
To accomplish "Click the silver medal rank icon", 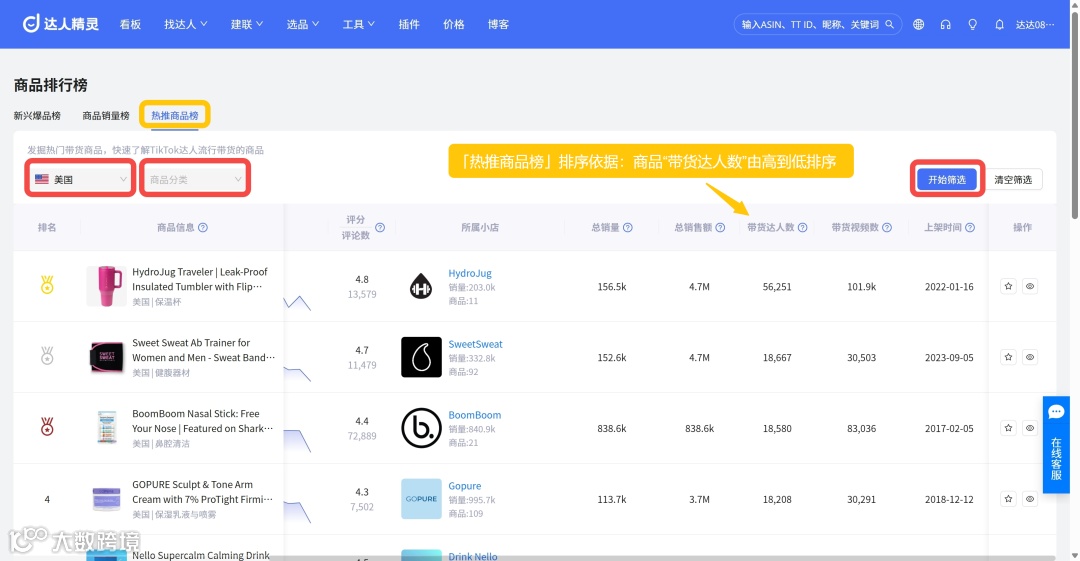I will tap(47, 356).
